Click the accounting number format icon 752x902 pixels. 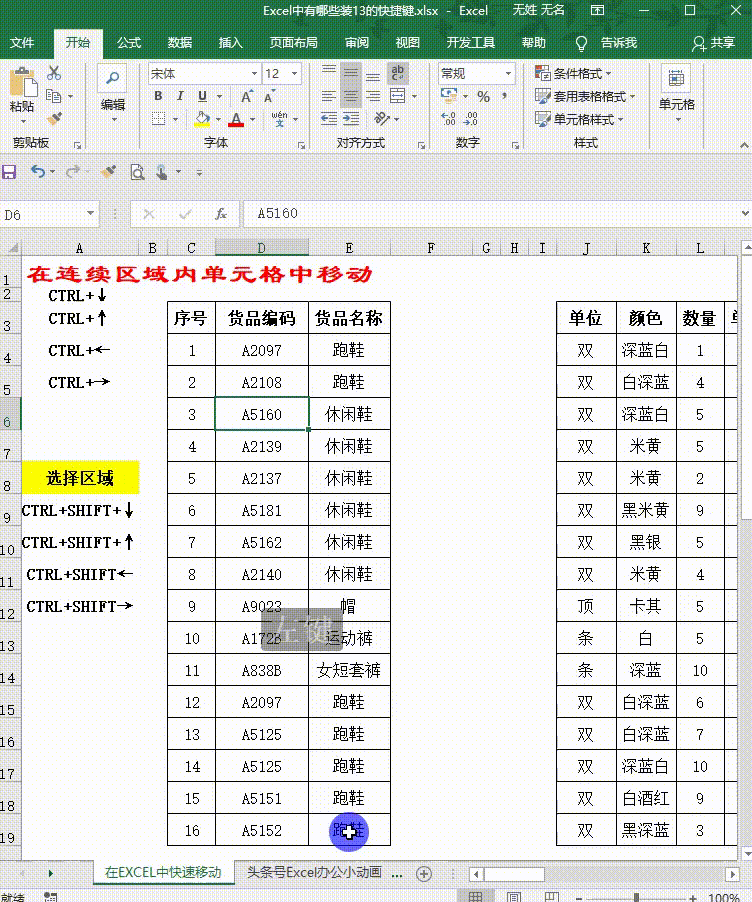pos(449,95)
